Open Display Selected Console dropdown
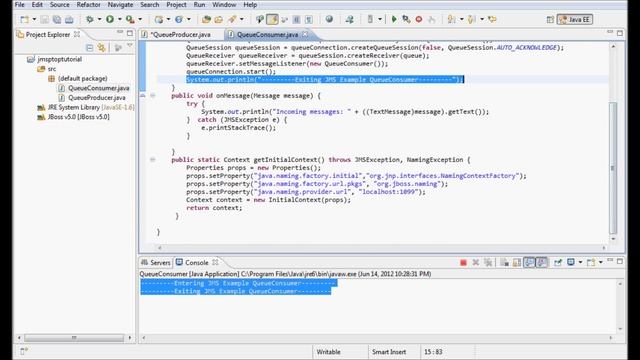Viewport: 640px width, 360px height. click(x=580, y=262)
